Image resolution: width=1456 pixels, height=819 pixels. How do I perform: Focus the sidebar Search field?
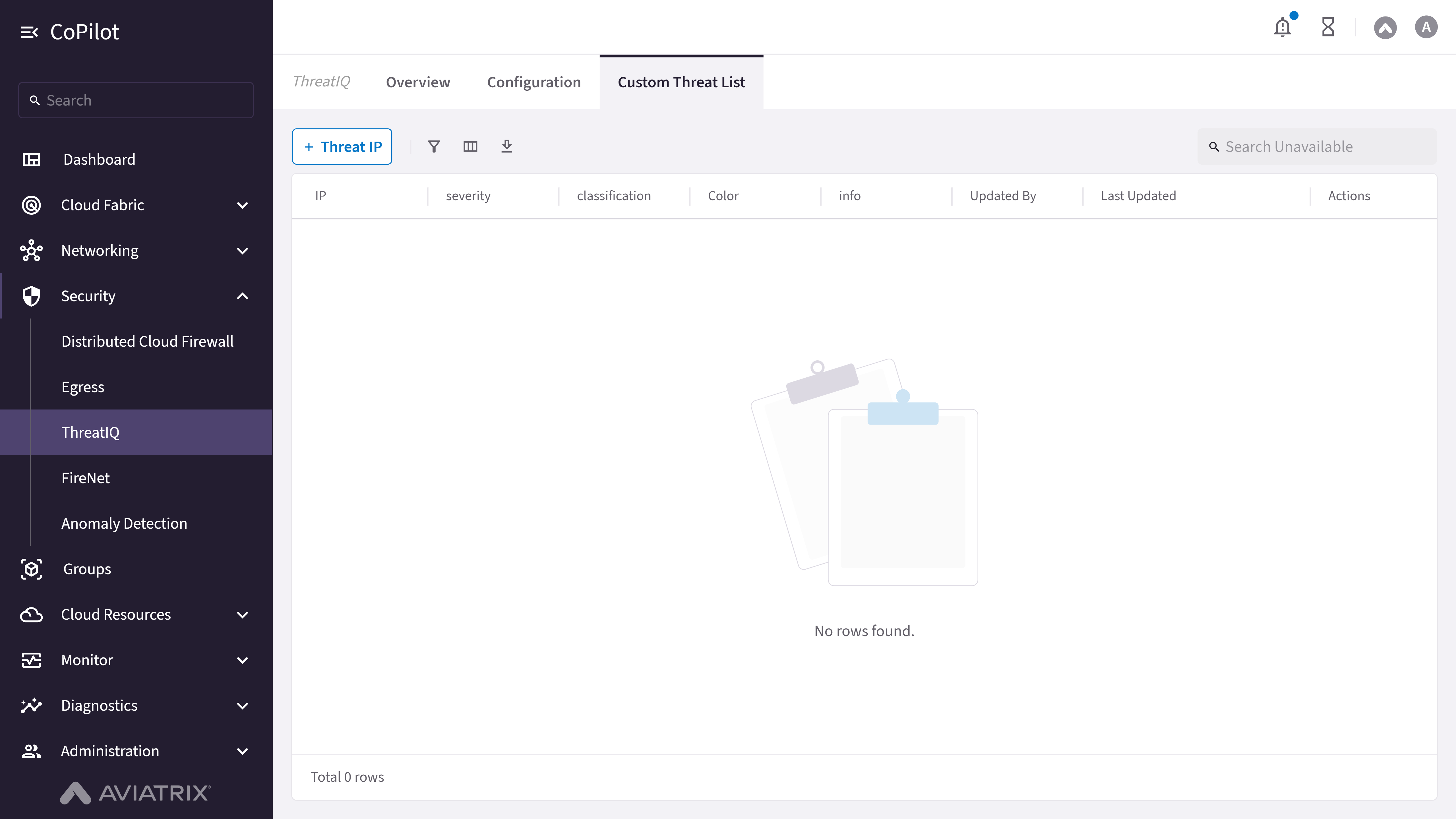pos(136,100)
